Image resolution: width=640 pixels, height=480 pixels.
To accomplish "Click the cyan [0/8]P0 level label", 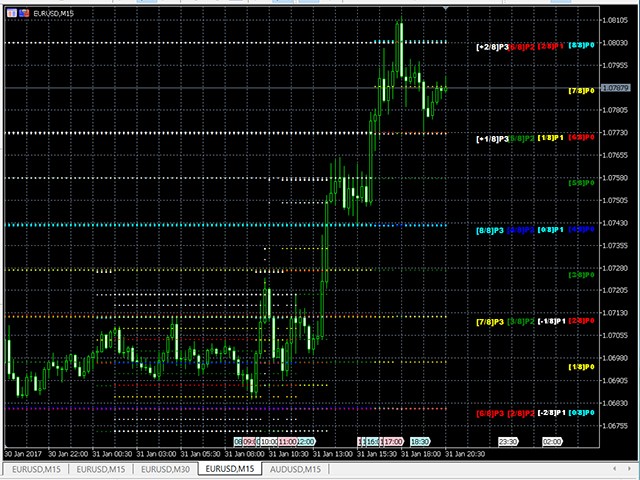I will [582, 413].
